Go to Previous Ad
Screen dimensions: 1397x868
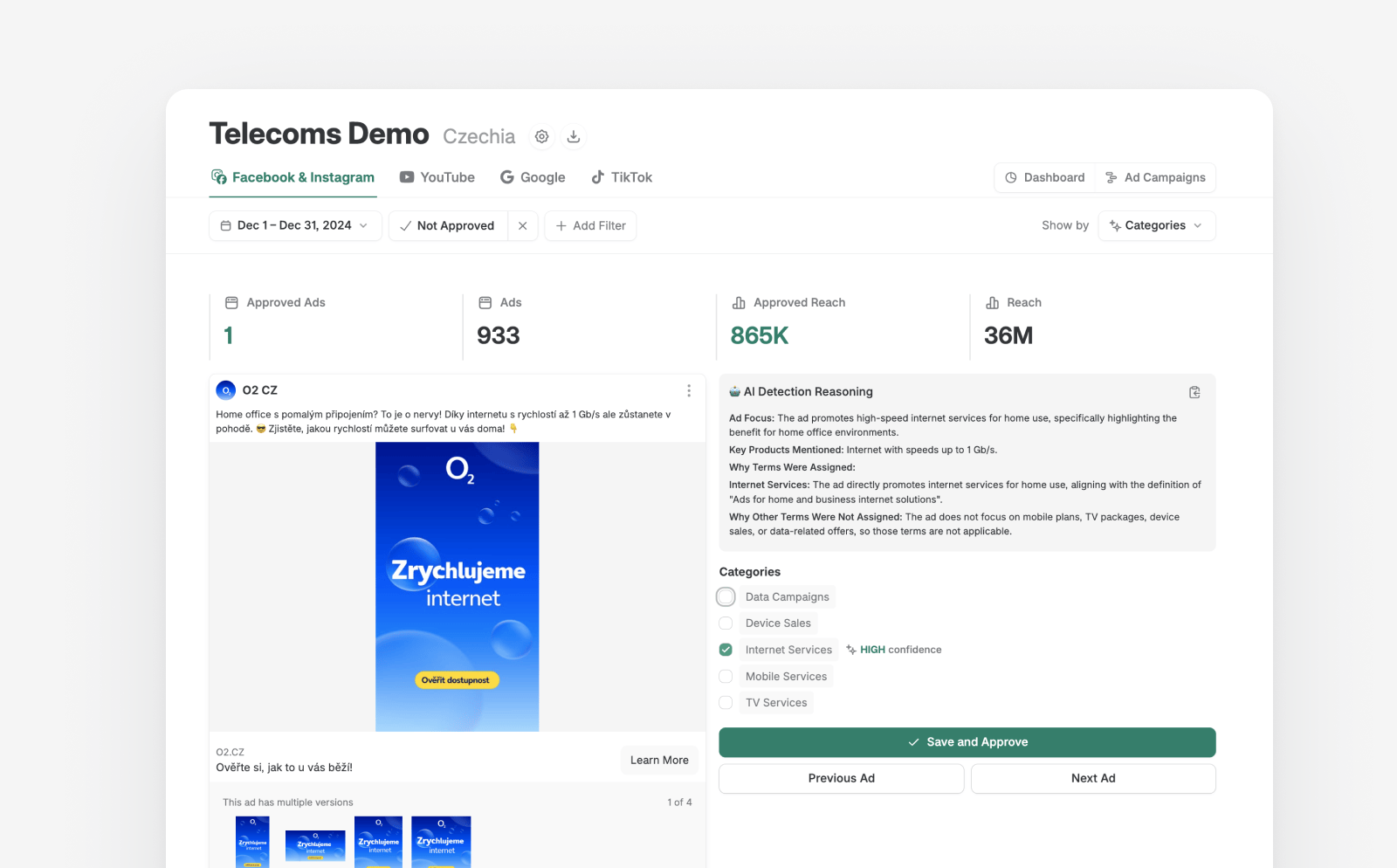[842, 778]
